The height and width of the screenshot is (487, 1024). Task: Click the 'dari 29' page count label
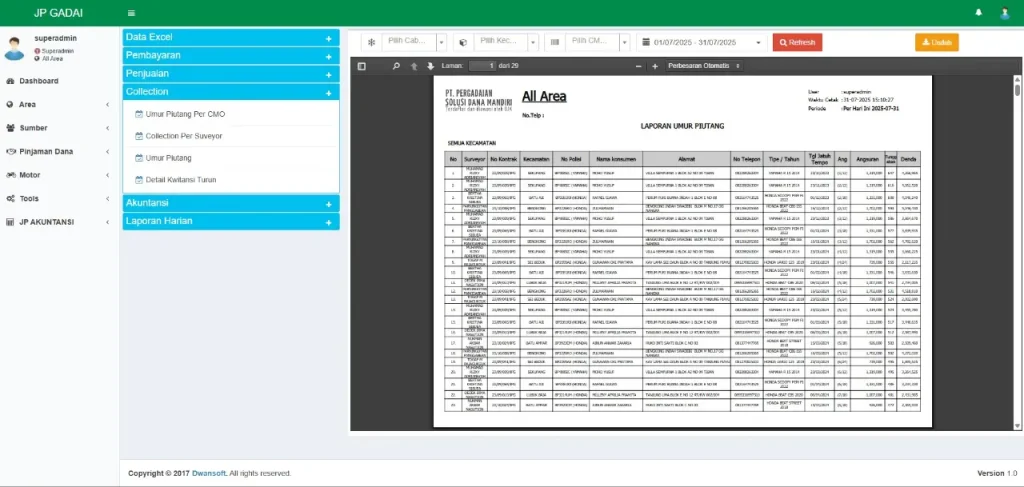tap(508, 66)
